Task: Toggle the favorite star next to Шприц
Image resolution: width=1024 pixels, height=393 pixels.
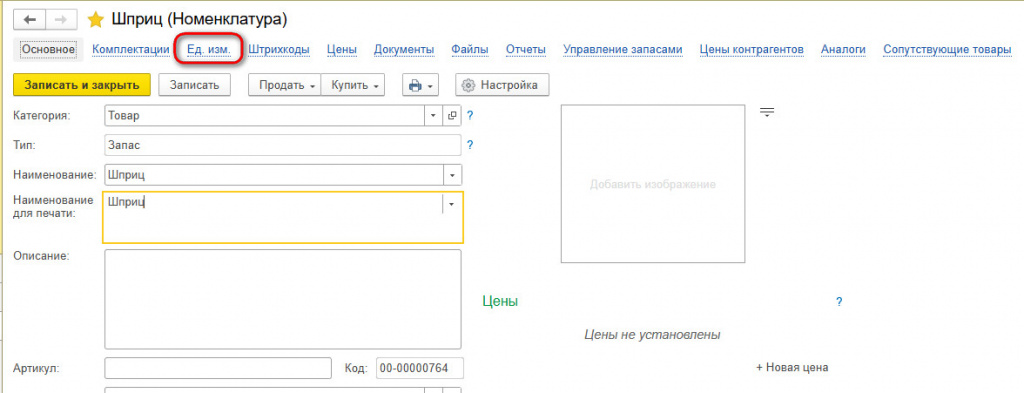Action: pyautogui.click(x=96, y=20)
